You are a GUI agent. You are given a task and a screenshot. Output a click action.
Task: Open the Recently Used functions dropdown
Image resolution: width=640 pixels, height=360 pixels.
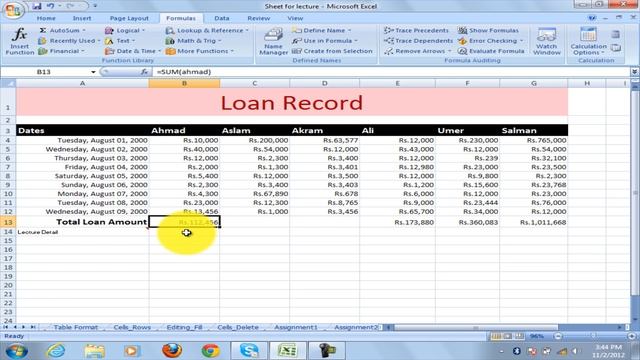pos(69,41)
